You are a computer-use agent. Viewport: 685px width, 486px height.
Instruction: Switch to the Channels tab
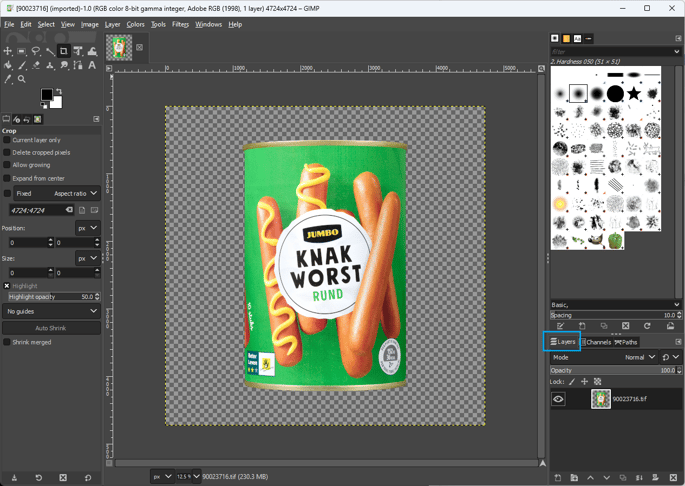(596, 342)
